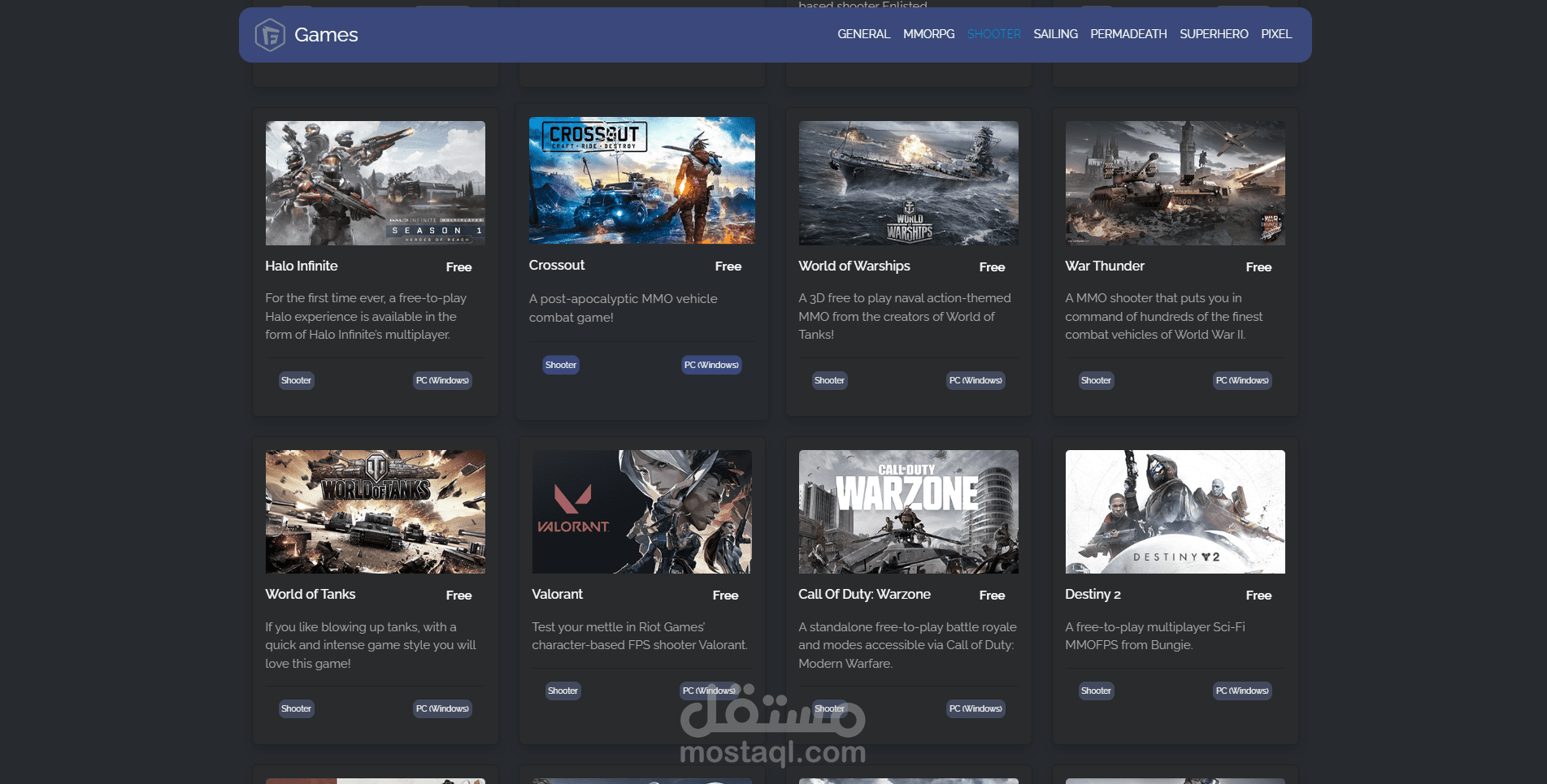
Task: Click the Free label on World of Warships
Action: [x=992, y=267]
